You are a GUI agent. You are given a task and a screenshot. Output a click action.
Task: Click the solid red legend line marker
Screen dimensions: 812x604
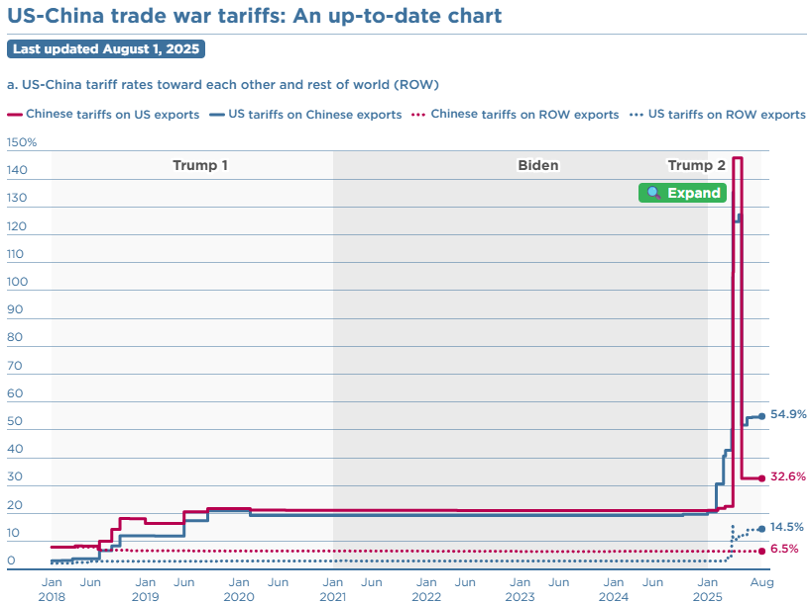[x=14, y=115]
